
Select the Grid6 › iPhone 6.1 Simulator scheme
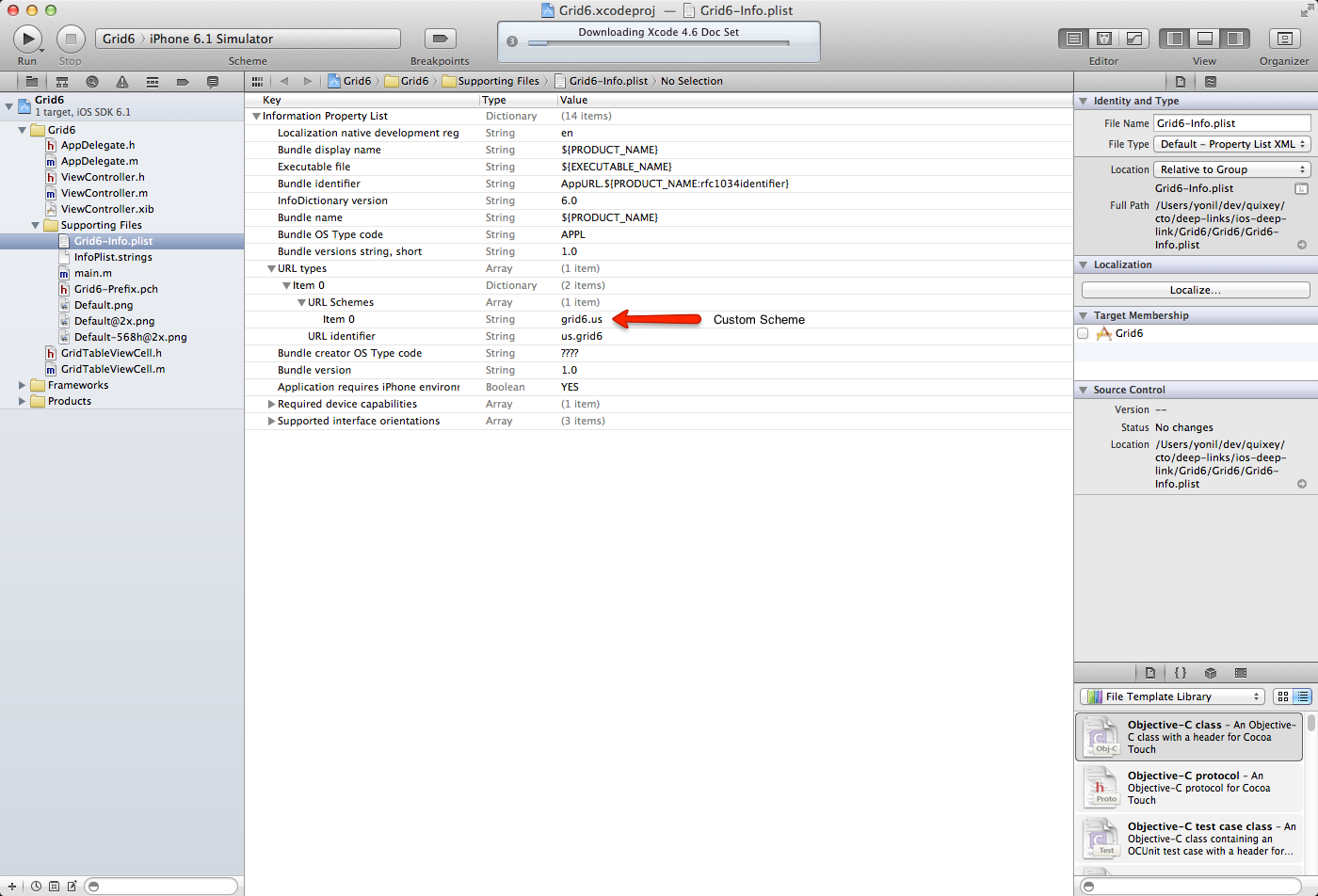pyautogui.click(x=248, y=39)
